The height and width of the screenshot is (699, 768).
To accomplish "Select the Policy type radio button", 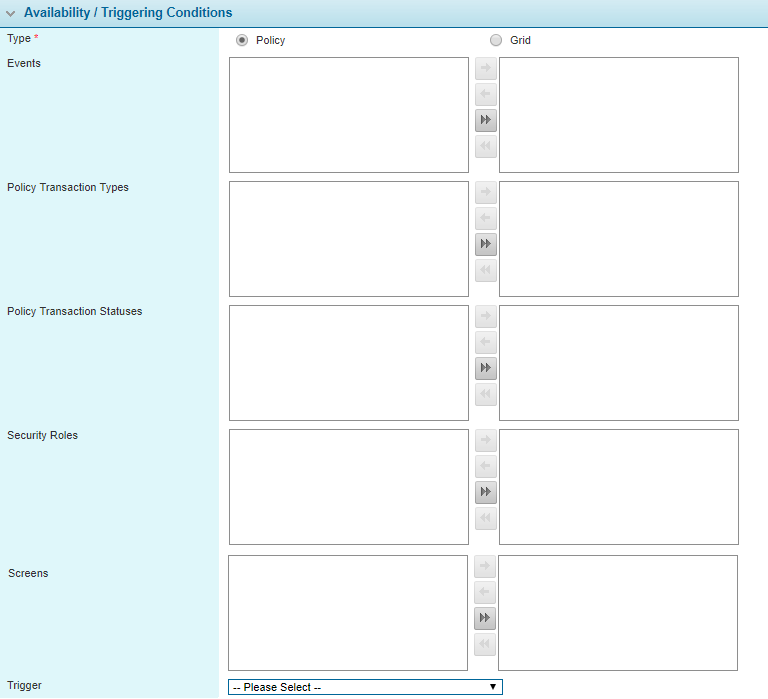I will [242, 41].
